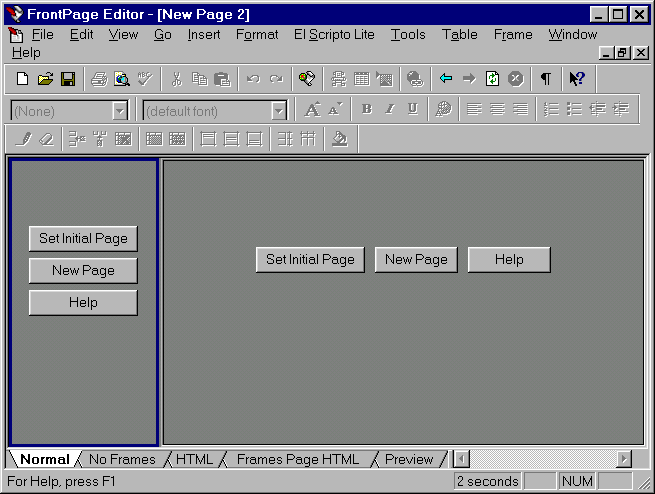655x494 pixels.
Task: Click the text color palette icon
Action: pos(443,110)
